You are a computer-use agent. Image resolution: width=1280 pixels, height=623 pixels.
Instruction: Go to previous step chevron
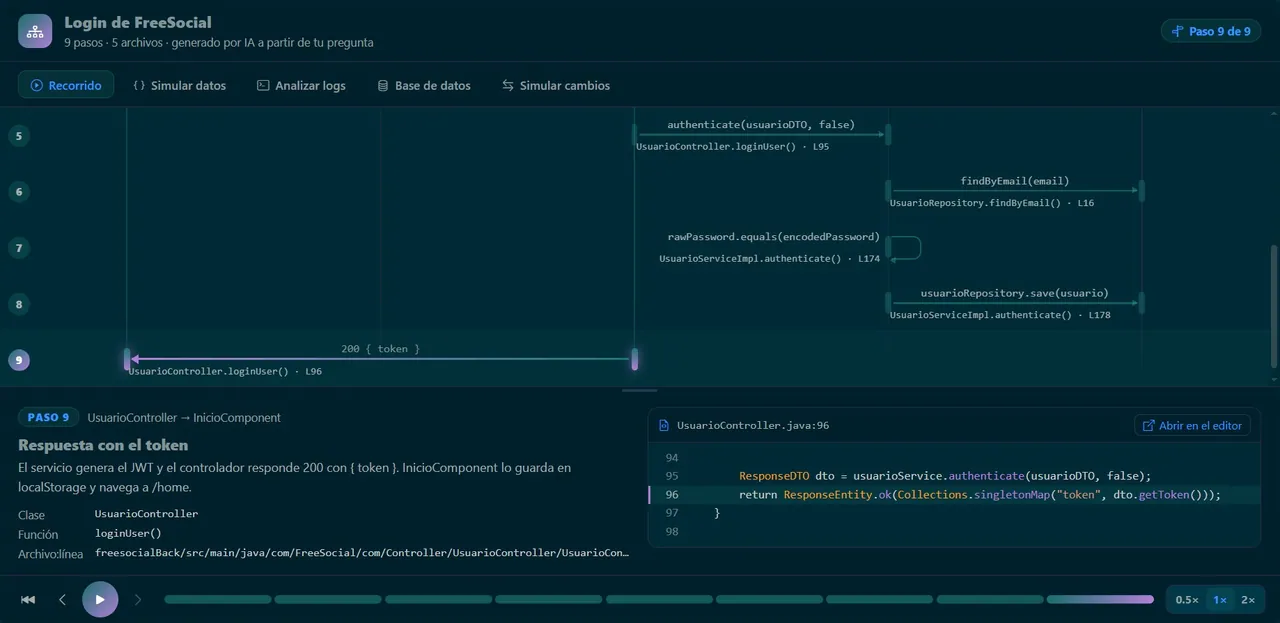coord(62,599)
